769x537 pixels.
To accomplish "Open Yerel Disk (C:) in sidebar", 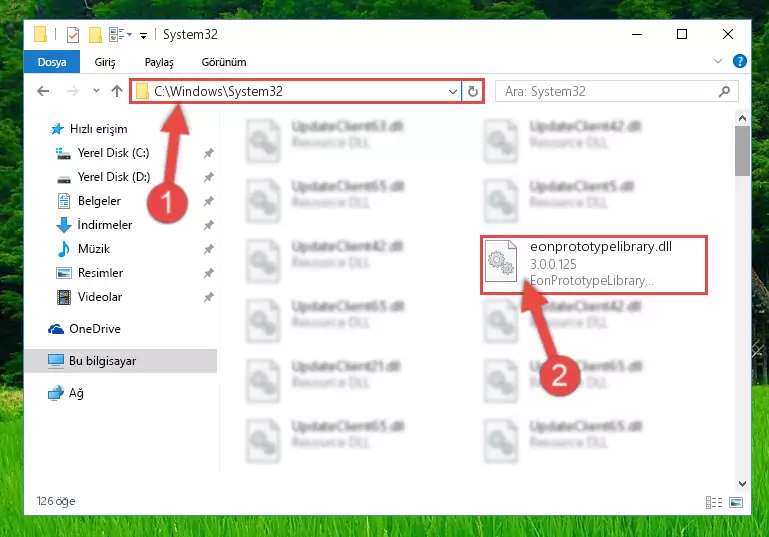I will point(103,153).
